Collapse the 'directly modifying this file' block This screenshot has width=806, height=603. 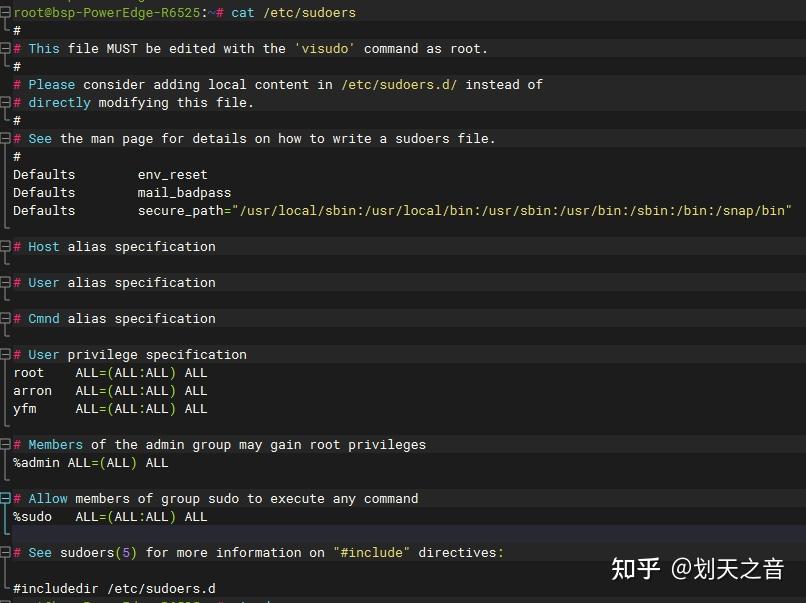[x=5, y=102]
